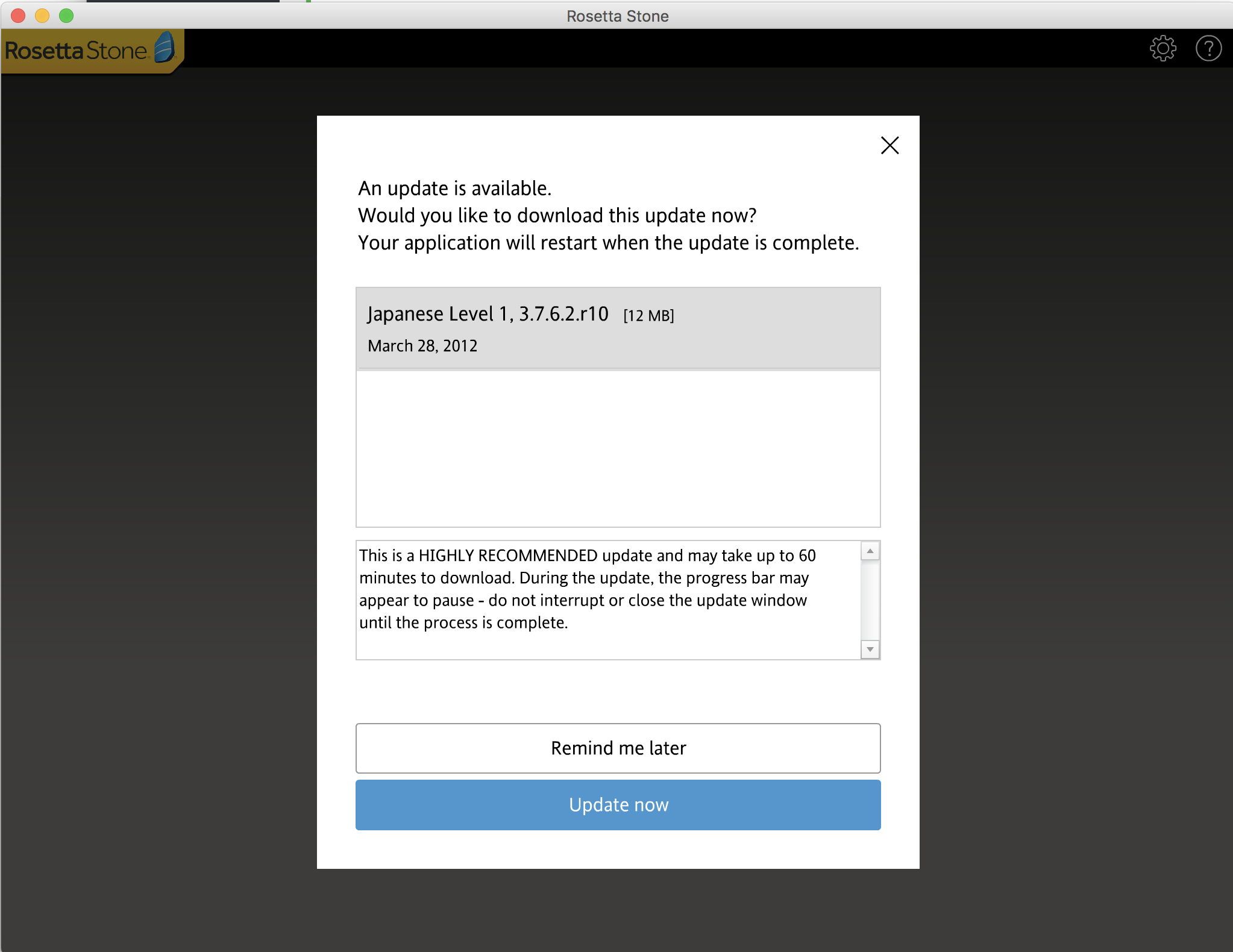Viewport: 1233px width, 952px height.
Task: Open the settings gear icon
Action: click(1162, 49)
